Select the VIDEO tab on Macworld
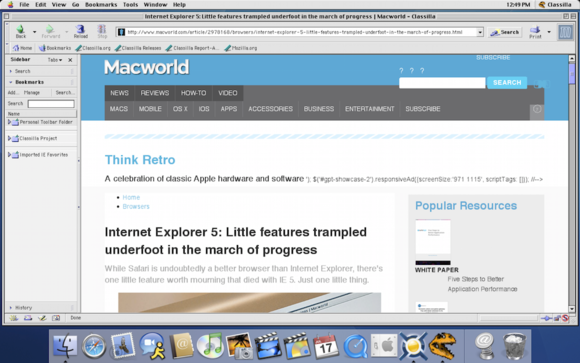The height and width of the screenshot is (363, 580). click(228, 93)
